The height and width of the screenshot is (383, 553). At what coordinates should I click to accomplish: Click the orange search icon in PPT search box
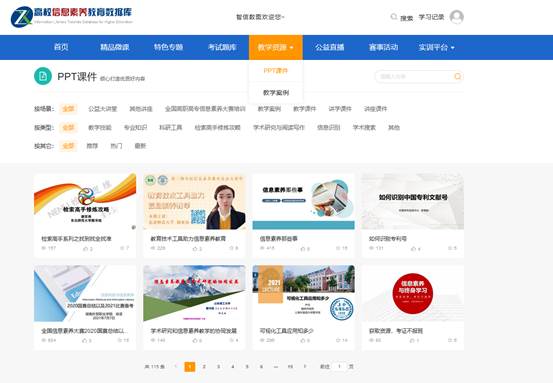coord(457,76)
